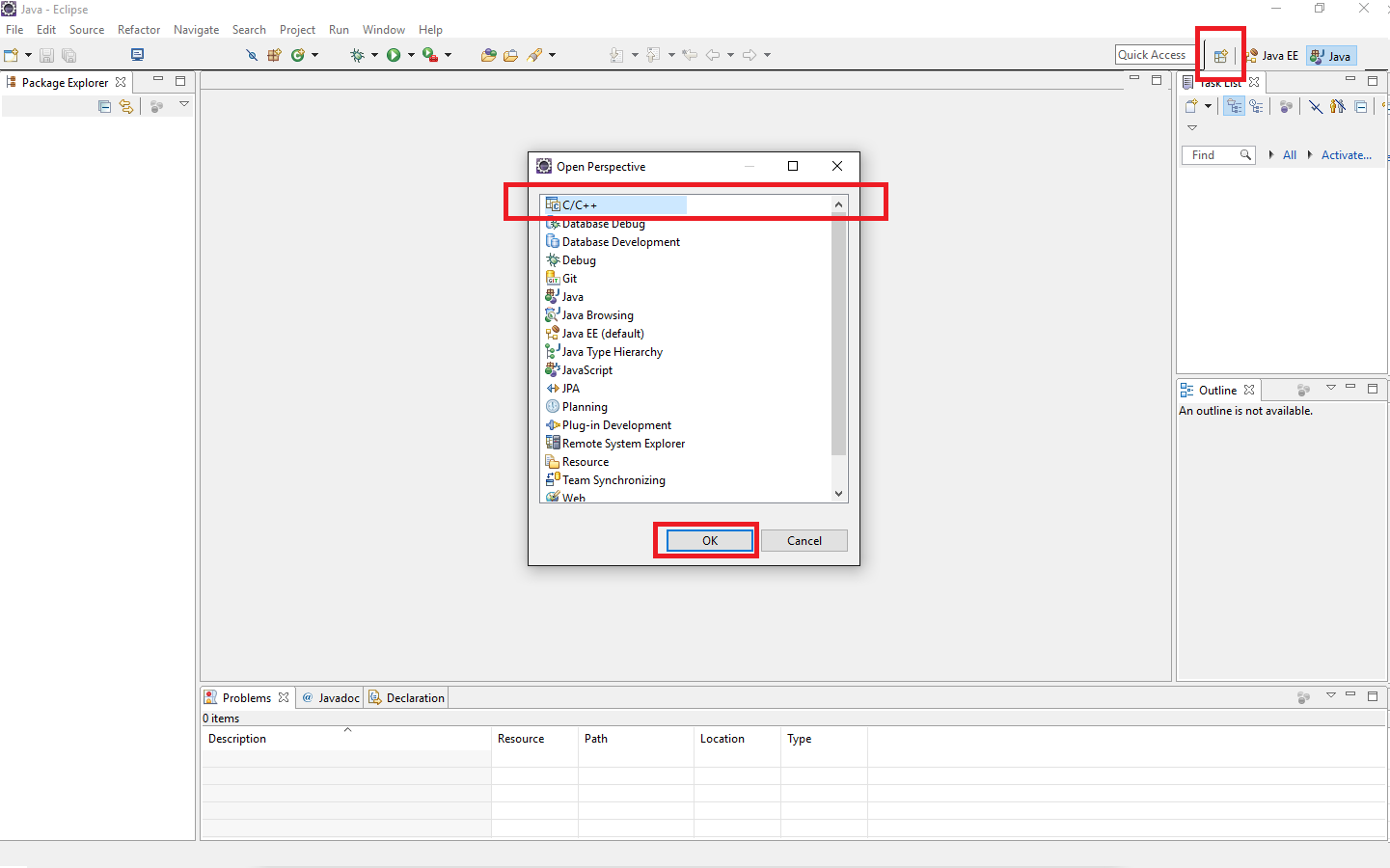
Task: Open the Task List view menu chevron
Action: [1192, 127]
